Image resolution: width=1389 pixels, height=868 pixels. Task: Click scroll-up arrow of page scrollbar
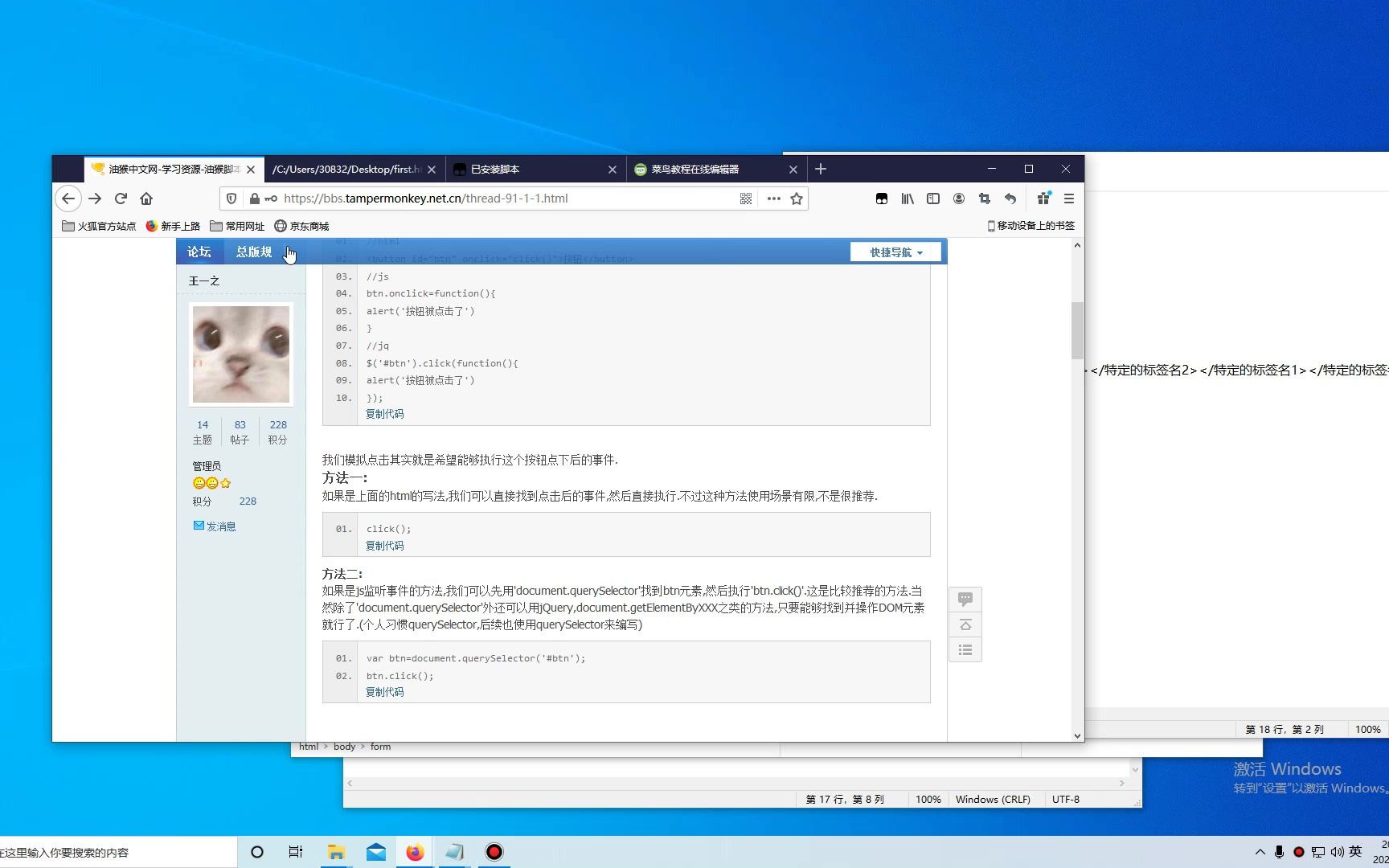[1077, 244]
